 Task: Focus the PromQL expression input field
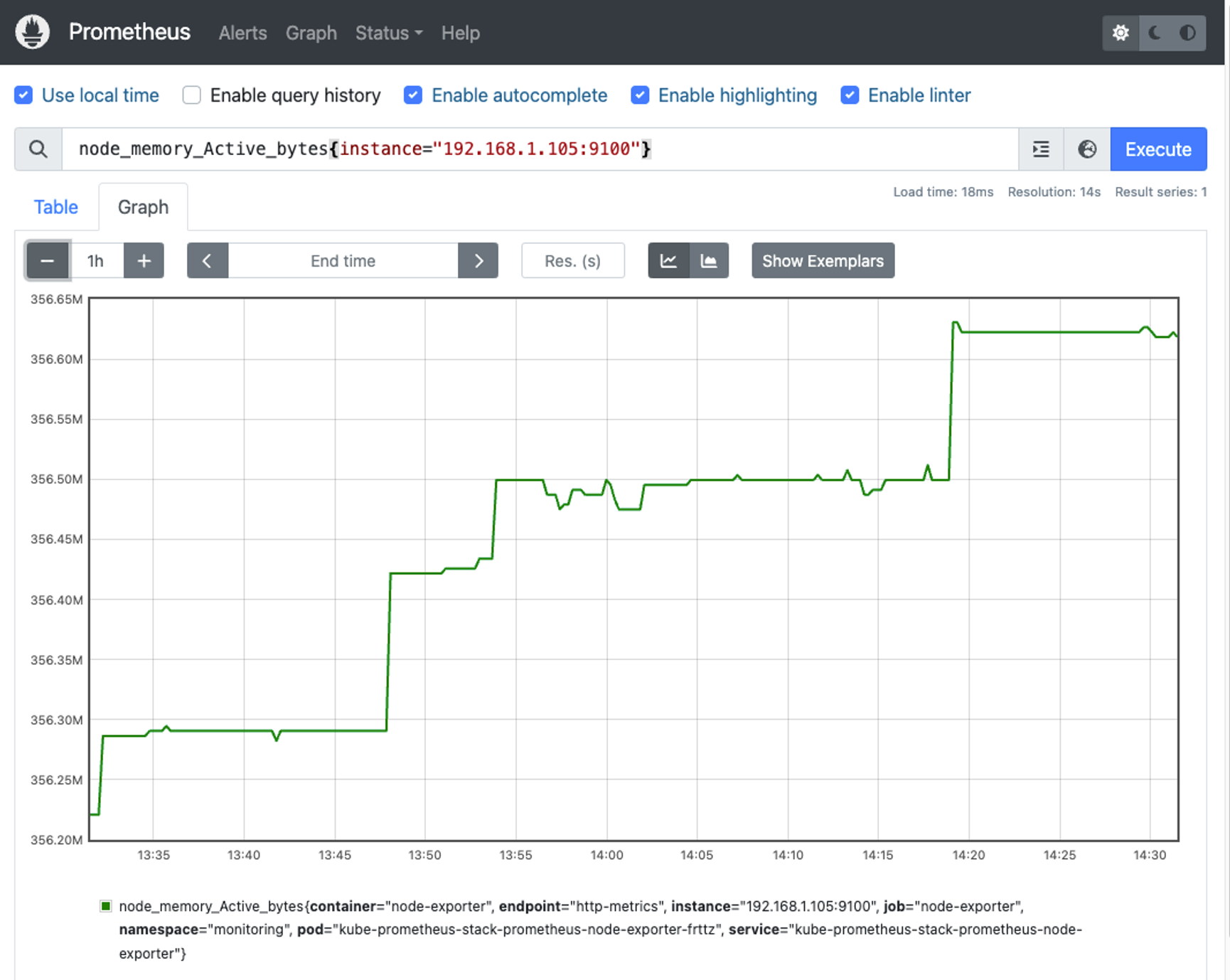(540, 149)
